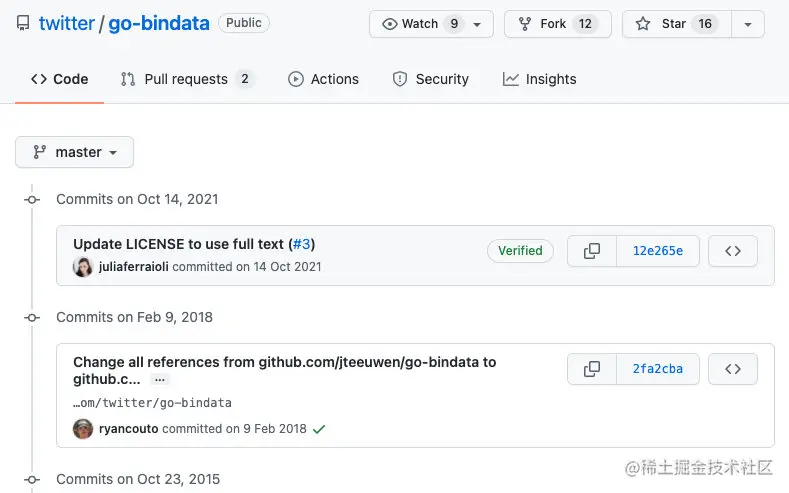Fork the go-bindata repository
The width and height of the screenshot is (789, 493).
pyautogui.click(x=558, y=24)
